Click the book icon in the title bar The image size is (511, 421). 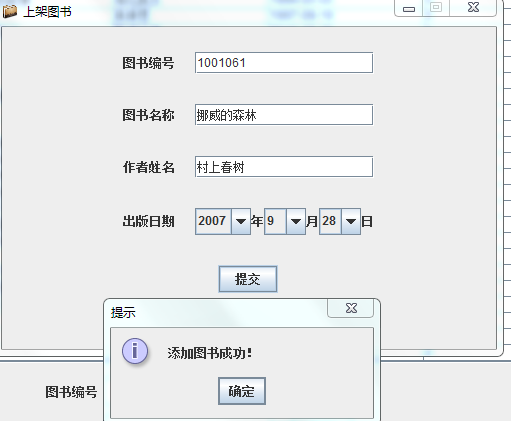coord(10,11)
